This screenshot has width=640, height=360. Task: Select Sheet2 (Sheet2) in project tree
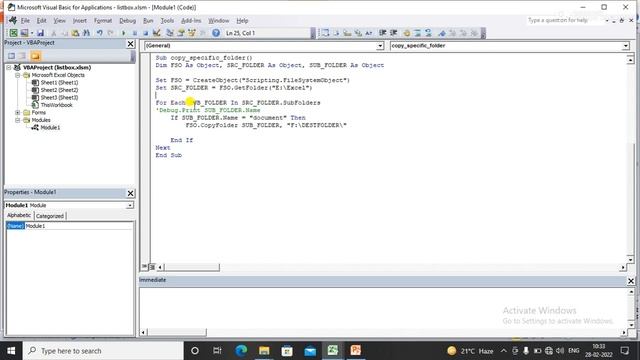[x=59, y=90]
